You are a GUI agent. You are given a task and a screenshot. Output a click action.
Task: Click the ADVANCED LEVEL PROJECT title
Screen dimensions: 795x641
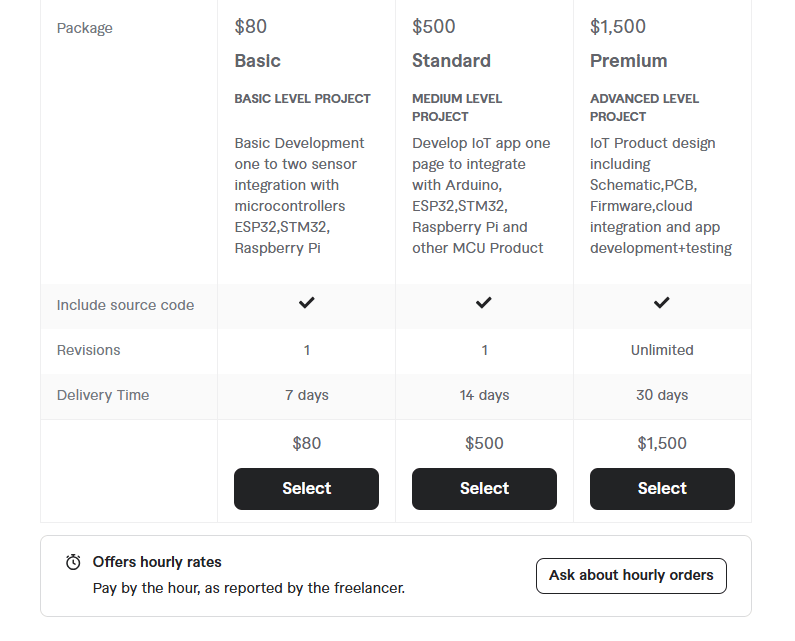coord(644,108)
